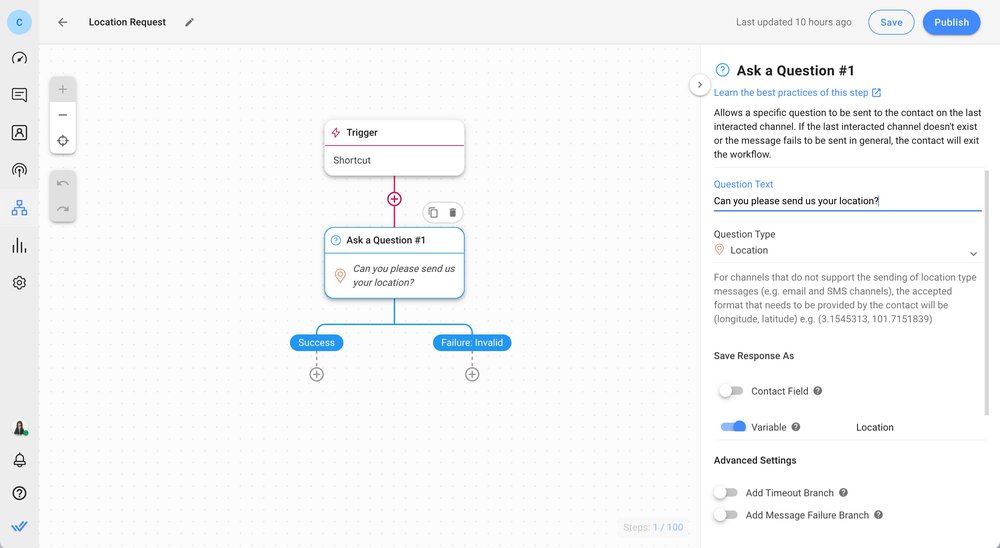This screenshot has width=1000, height=548.
Task: Collapse the right settings panel
Action: [x=699, y=85]
